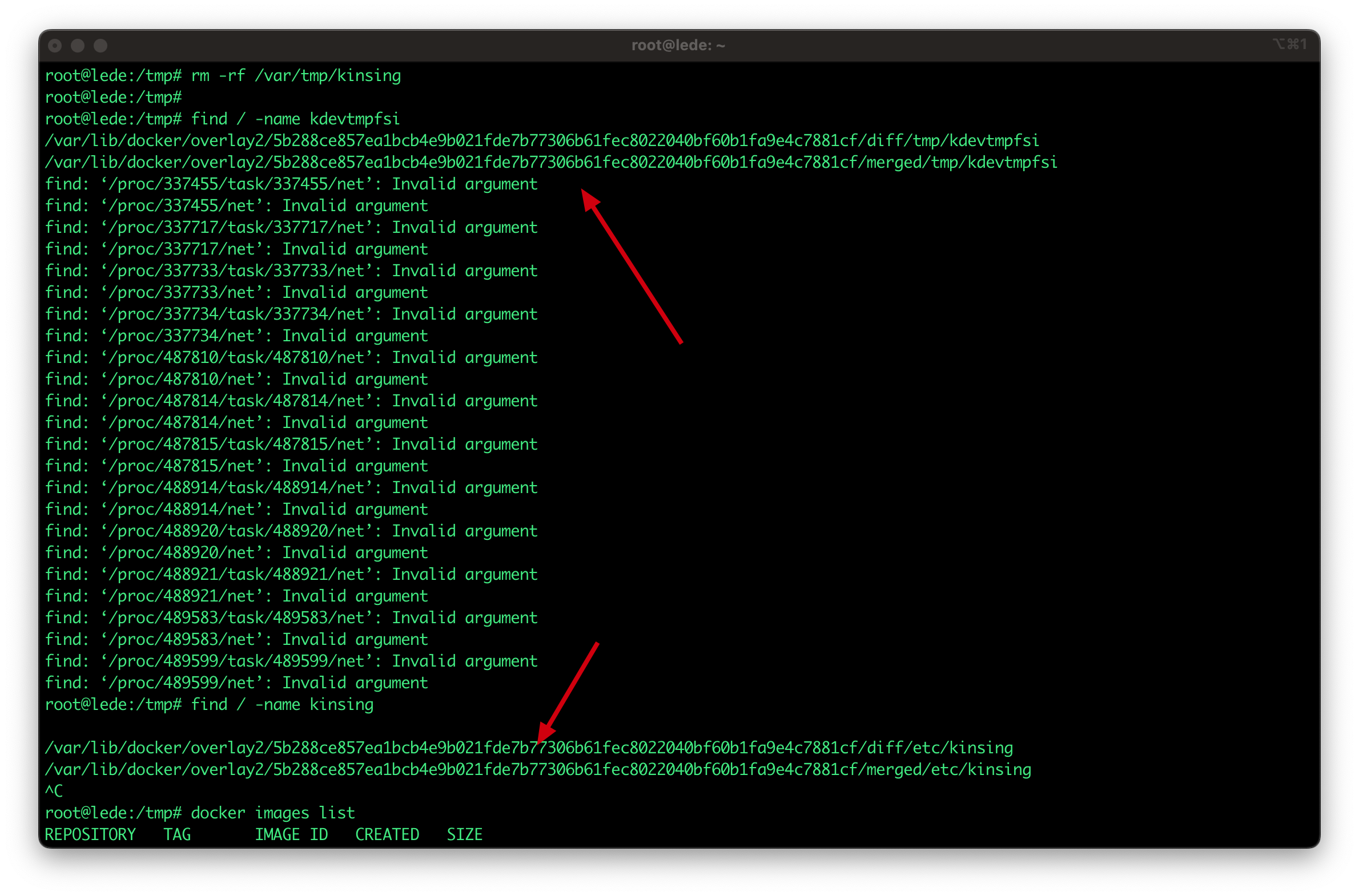1359x896 pixels.
Task: Click the find / -name kdevtmpfsi command
Action: click(x=295, y=119)
